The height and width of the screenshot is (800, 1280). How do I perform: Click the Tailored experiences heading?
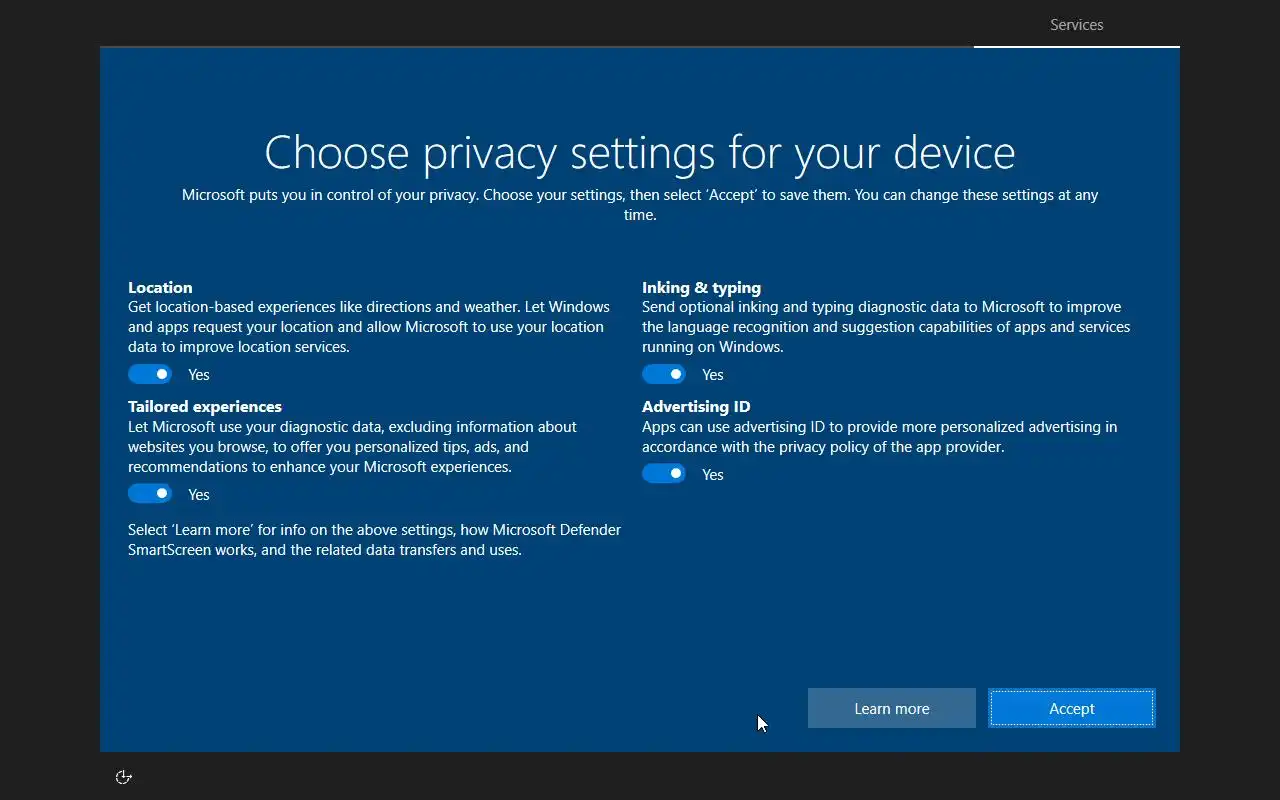(x=205, y=407)
